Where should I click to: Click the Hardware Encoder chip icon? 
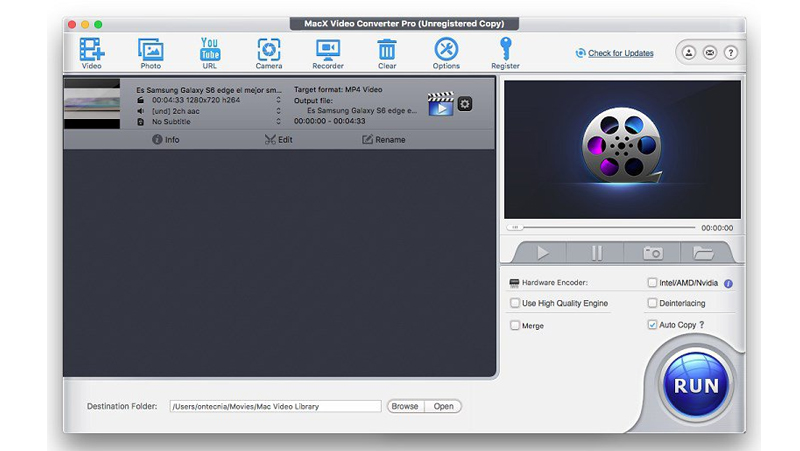tap(514, 283)
